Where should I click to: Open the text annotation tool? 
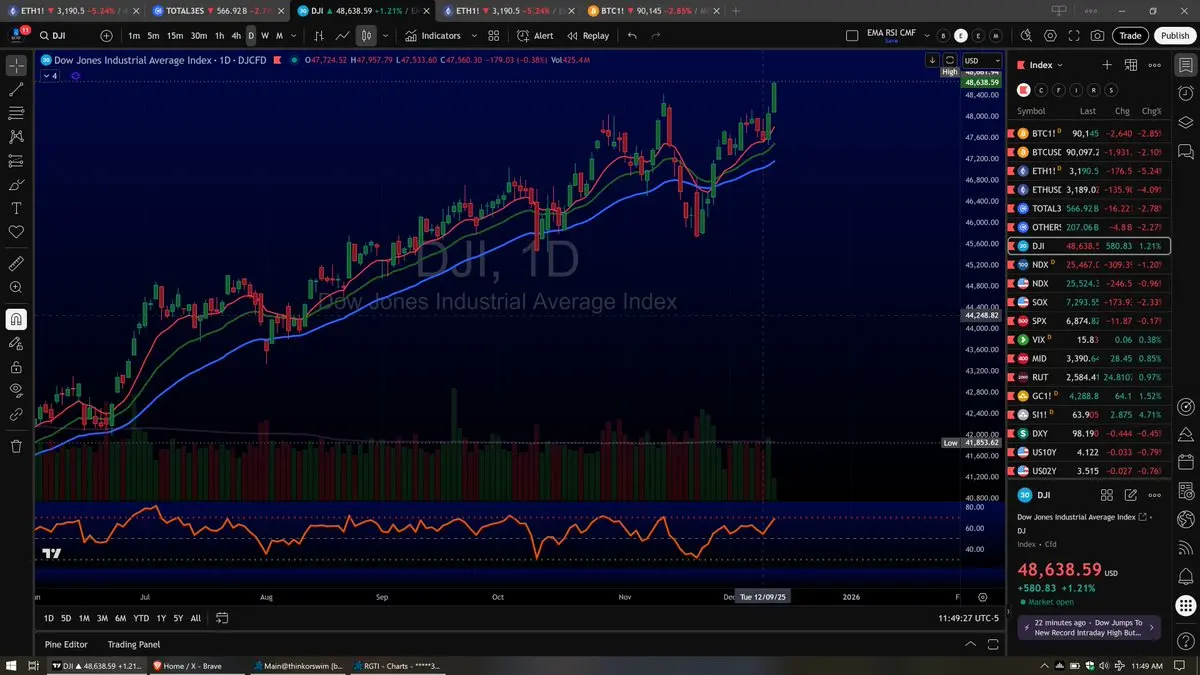[x=16, y=208]
